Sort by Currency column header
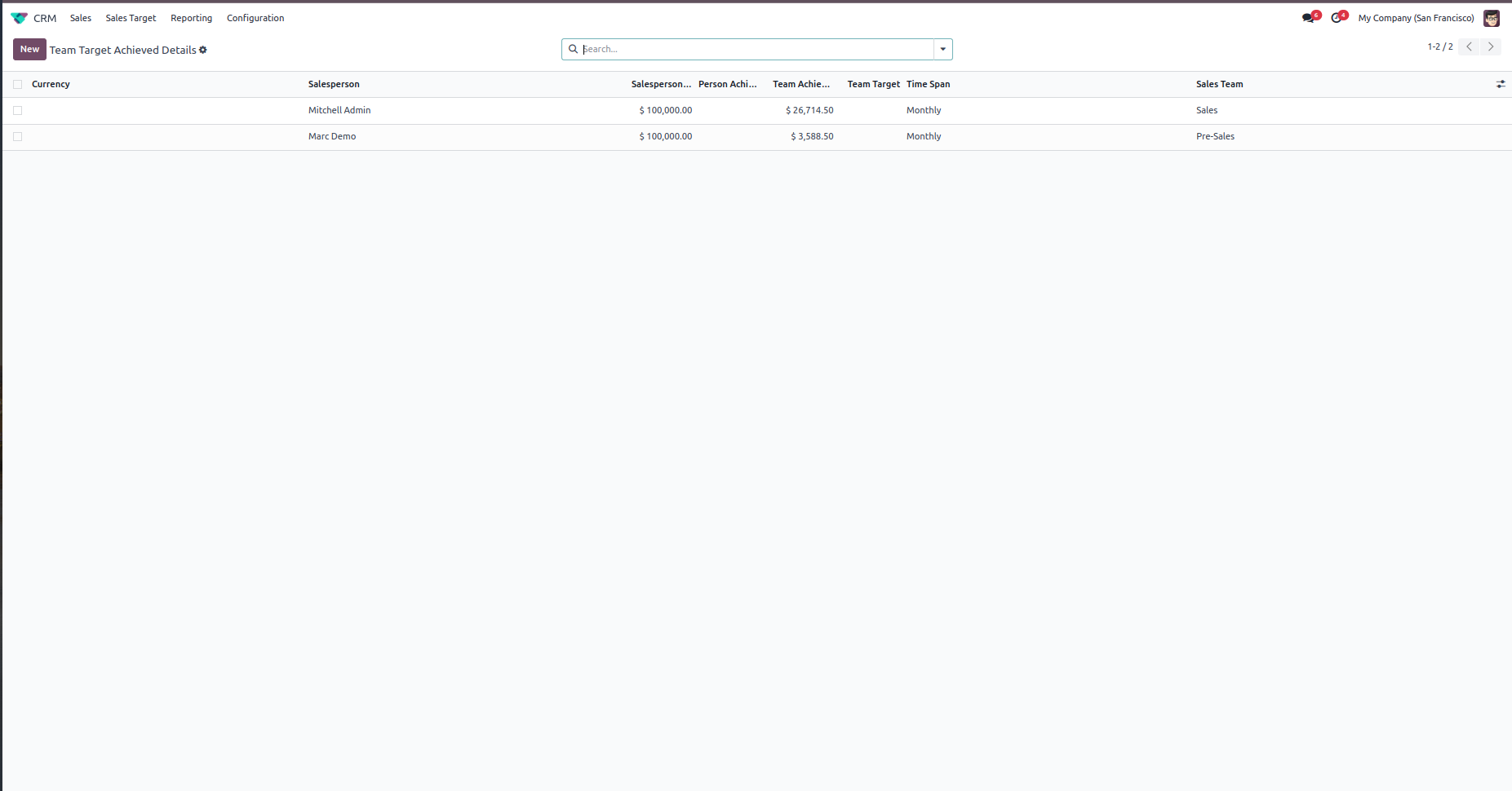 (x=51, y=84)
